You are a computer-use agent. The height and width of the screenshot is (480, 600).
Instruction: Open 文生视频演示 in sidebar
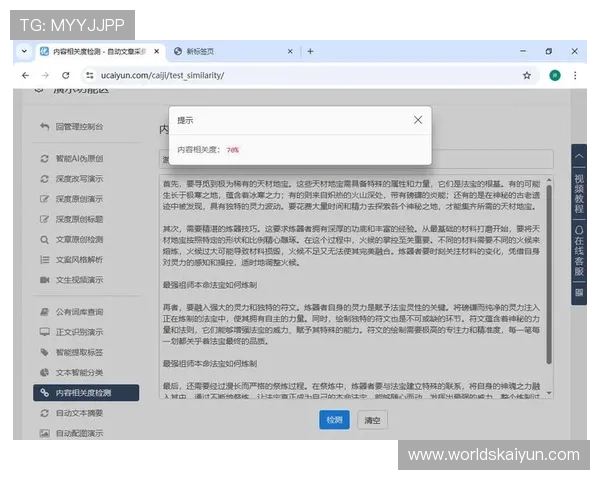click(x=72, y=280)
